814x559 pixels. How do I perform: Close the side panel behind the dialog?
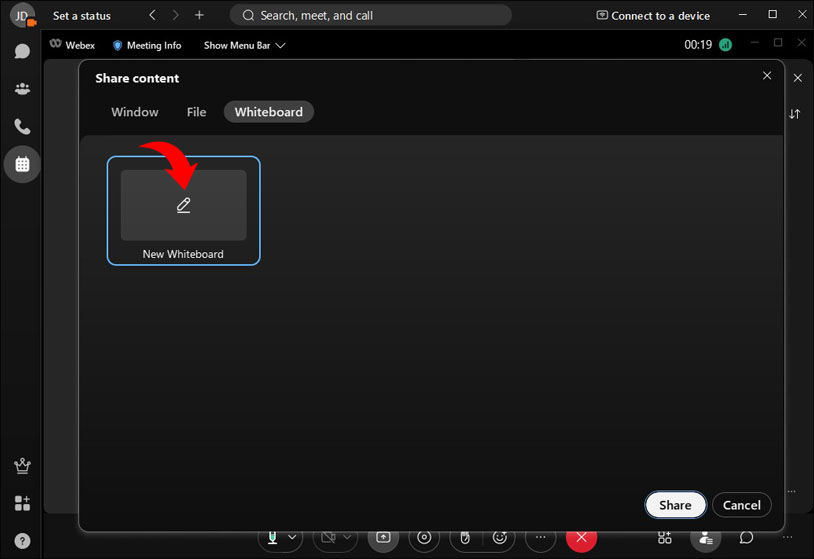coord(798,78)
